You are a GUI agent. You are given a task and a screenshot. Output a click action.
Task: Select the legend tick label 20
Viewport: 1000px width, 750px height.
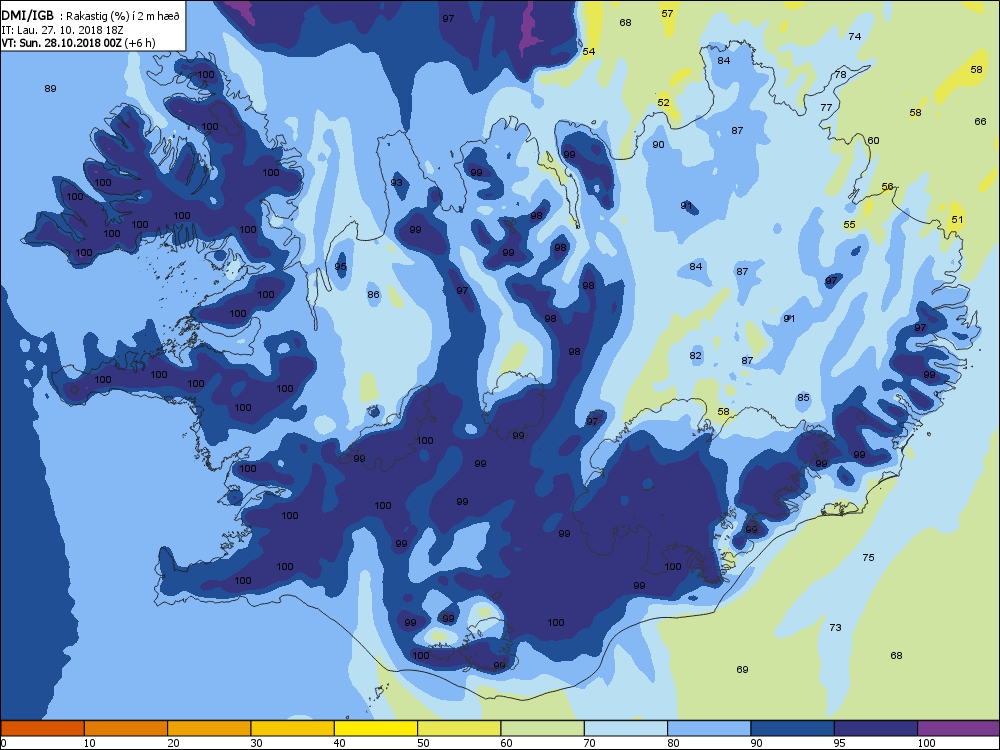173,743
